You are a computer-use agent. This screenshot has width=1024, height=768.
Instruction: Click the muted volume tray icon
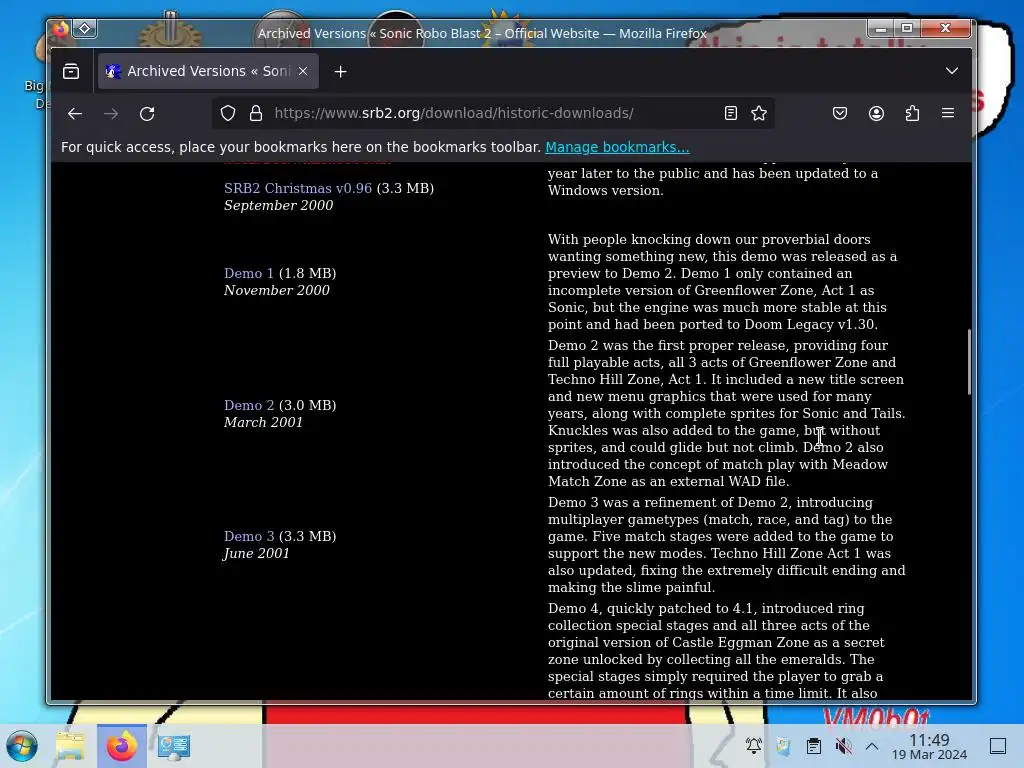(x=843, y=746)
